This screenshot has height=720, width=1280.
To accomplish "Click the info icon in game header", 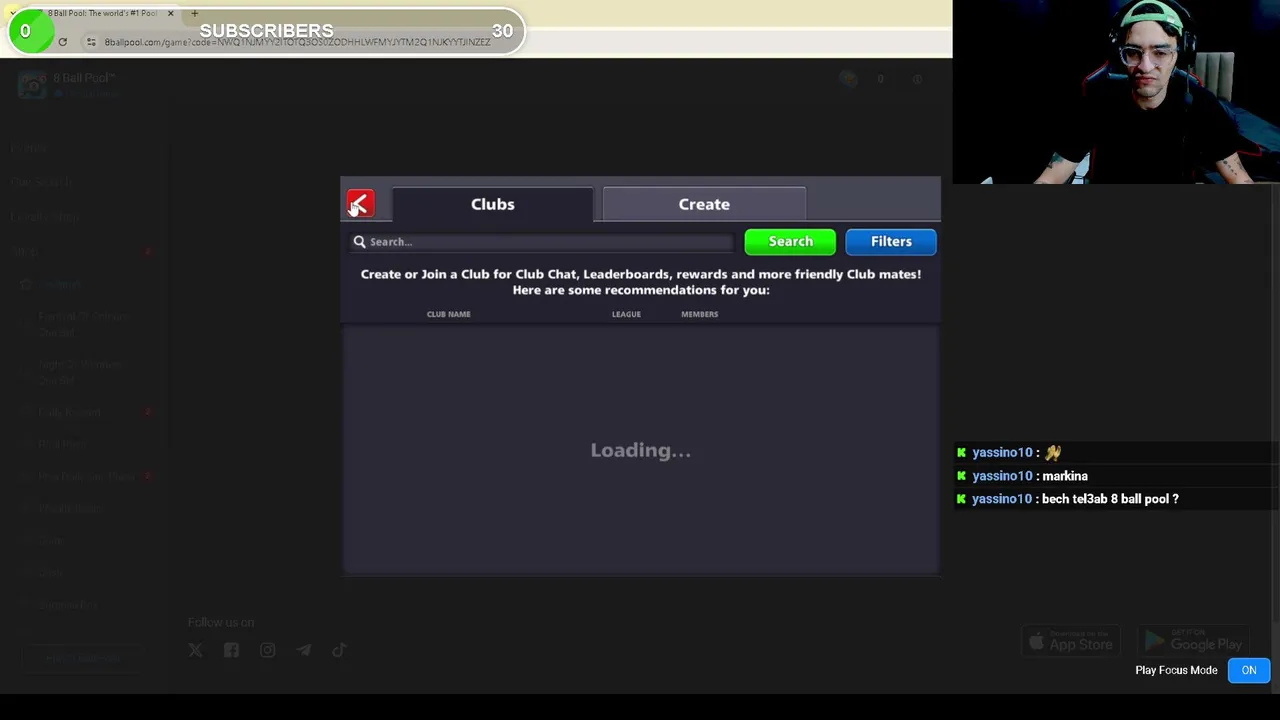I will click(x=917, y=79).
